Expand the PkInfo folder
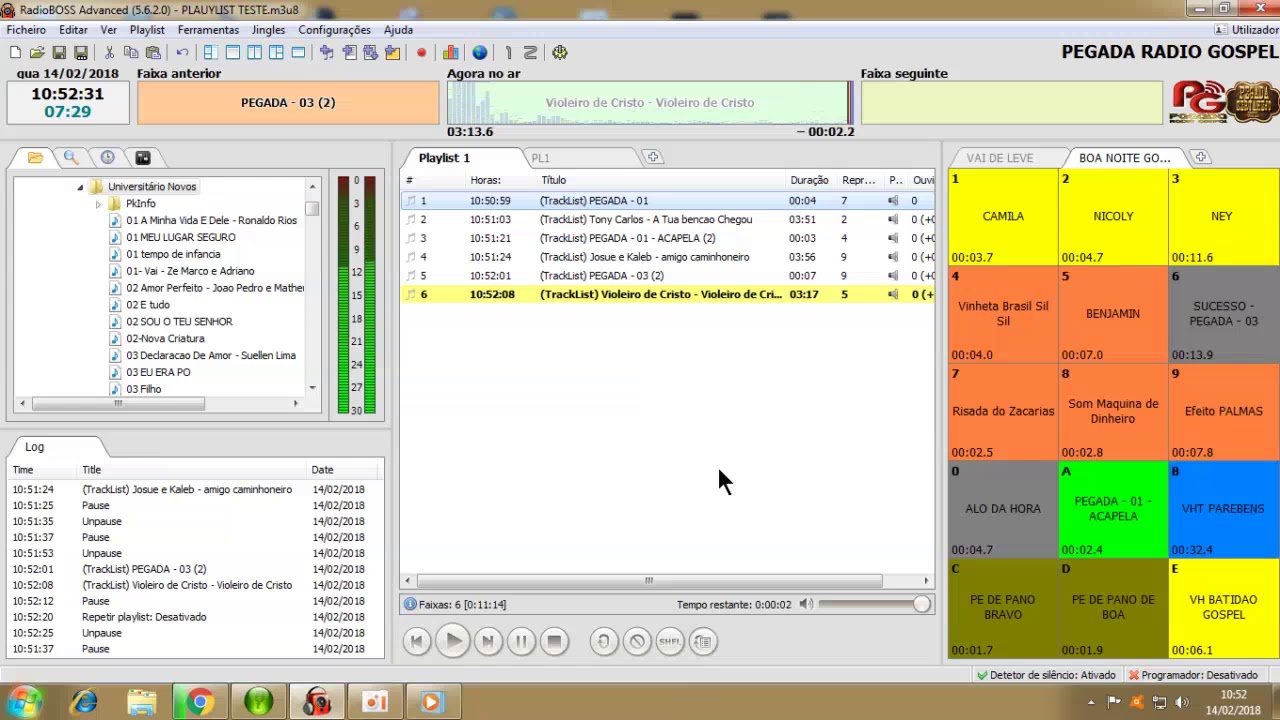This screenshot has height=720, width=1280. tap(98, 204)
